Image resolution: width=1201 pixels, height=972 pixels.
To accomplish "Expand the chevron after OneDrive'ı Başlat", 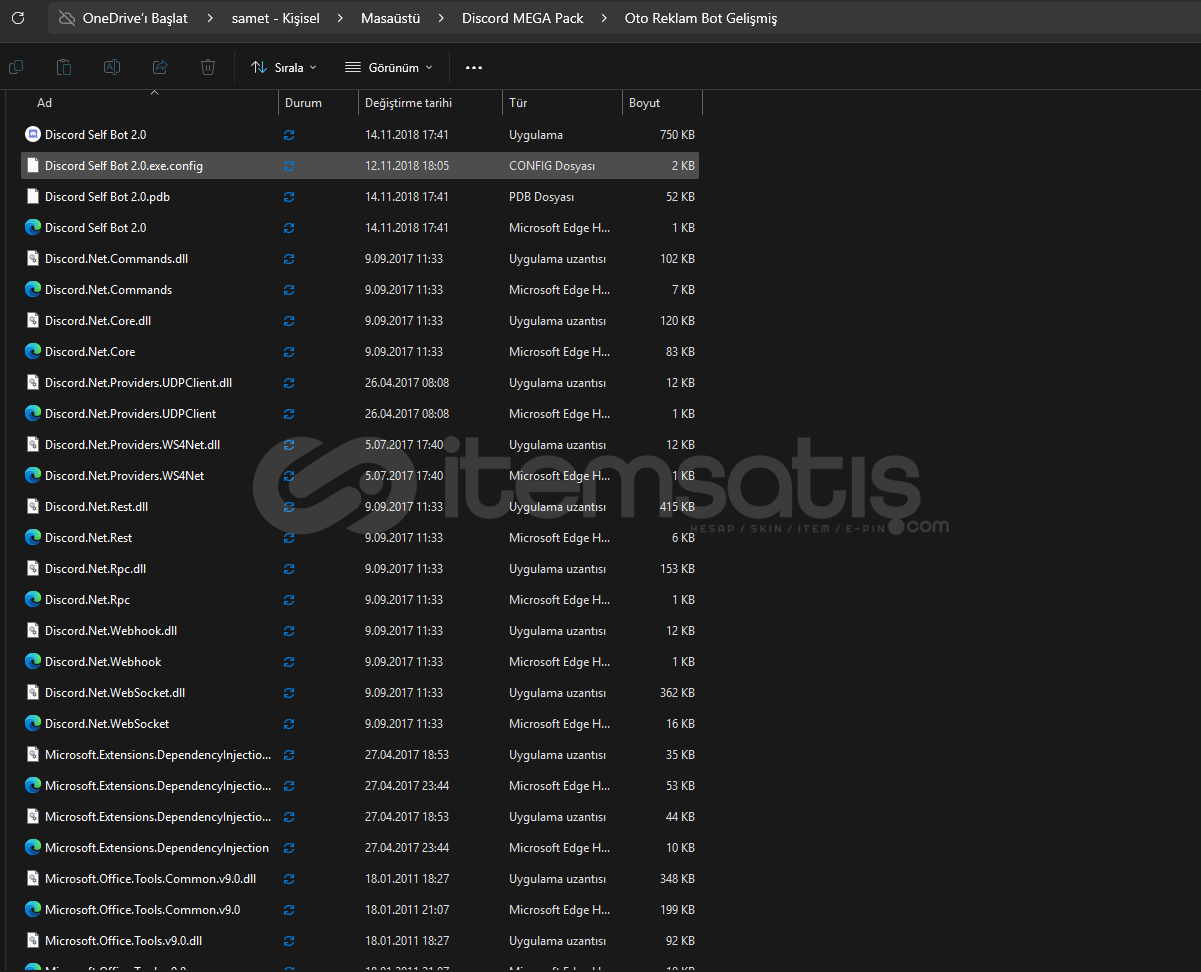I will (x=210, y=18).
